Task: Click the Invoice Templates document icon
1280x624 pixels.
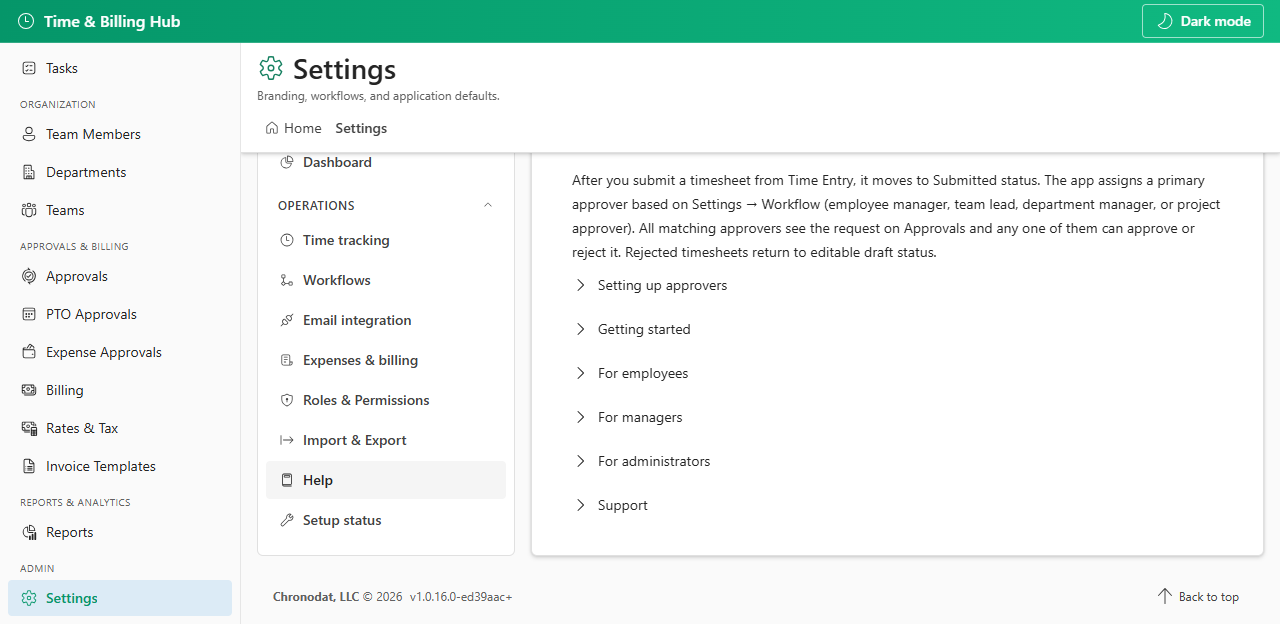Action: 29,466
